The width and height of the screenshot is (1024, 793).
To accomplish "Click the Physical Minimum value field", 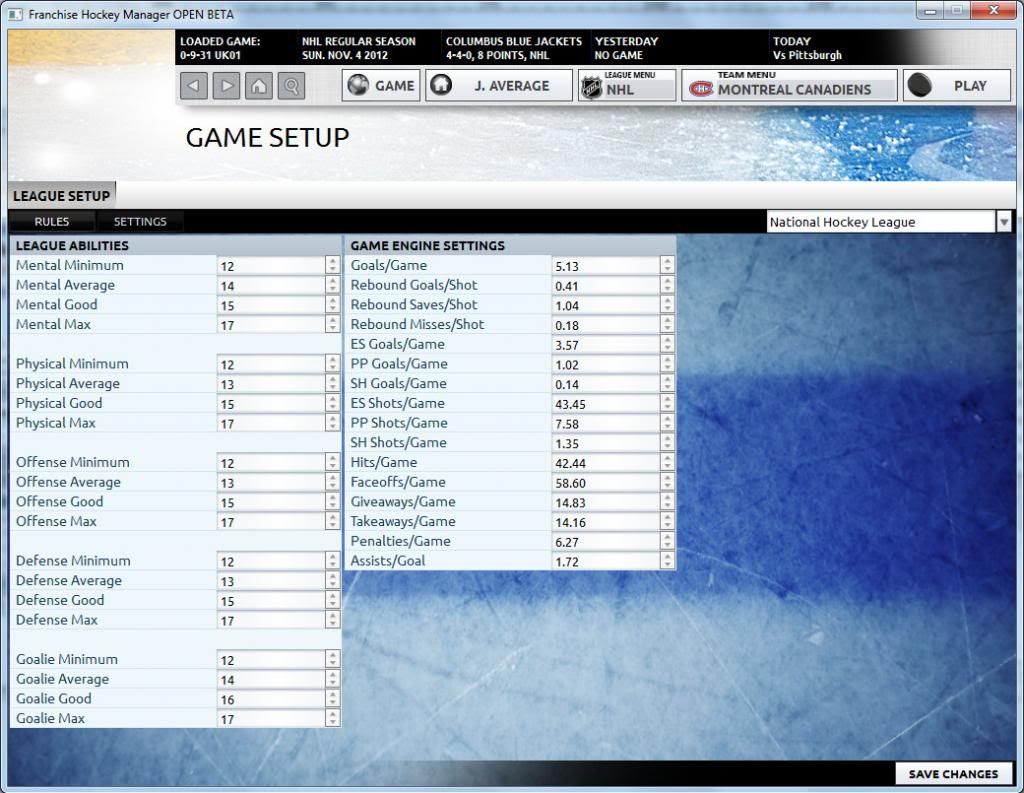I will tap(271, 364).
